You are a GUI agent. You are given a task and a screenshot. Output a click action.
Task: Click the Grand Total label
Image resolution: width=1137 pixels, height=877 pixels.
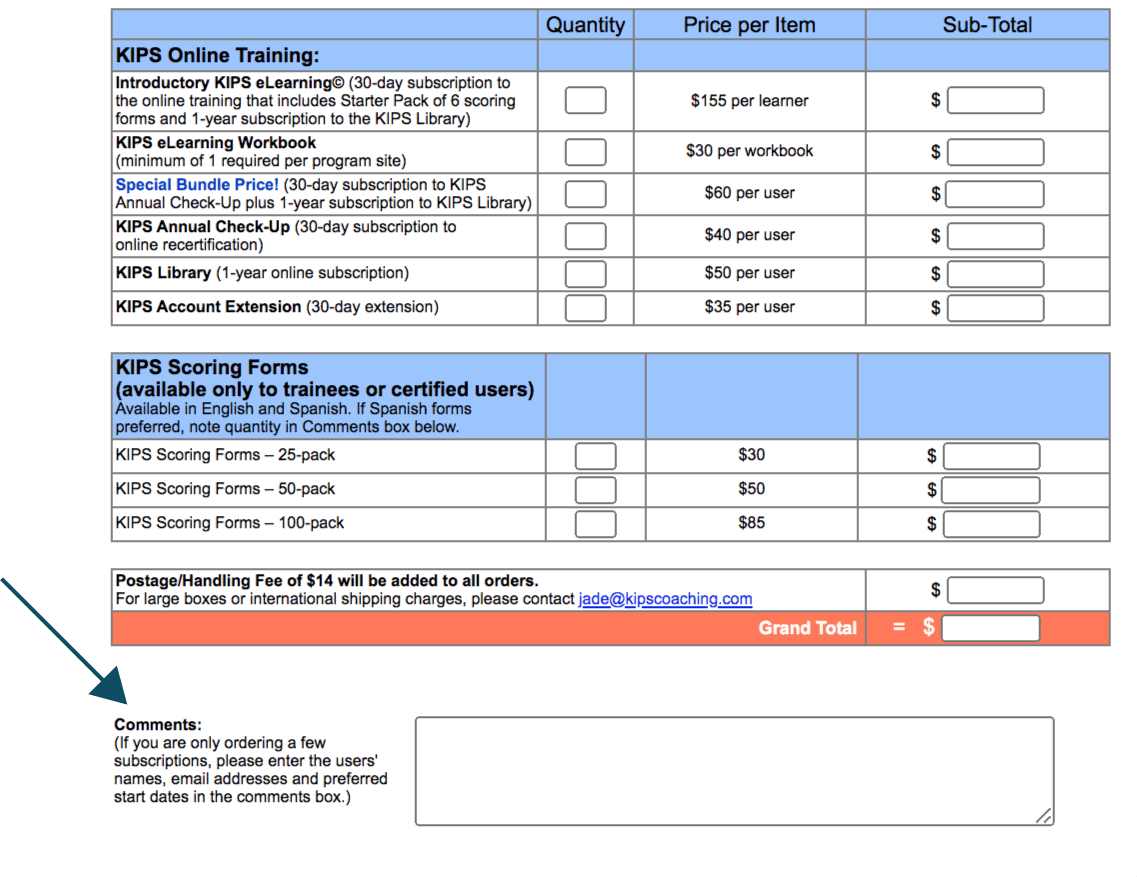click(807, 628)
